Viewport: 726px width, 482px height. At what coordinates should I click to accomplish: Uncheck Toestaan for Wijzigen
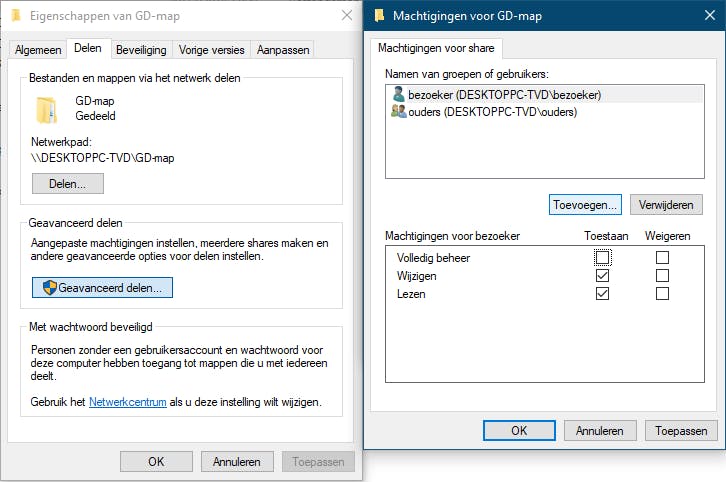point(602,276)
